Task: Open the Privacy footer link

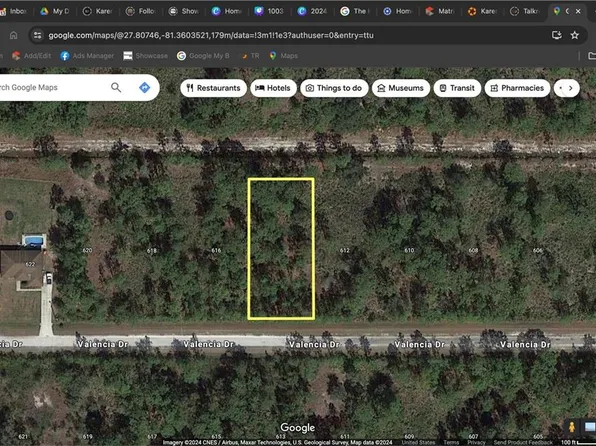Action: click(476, 442)
